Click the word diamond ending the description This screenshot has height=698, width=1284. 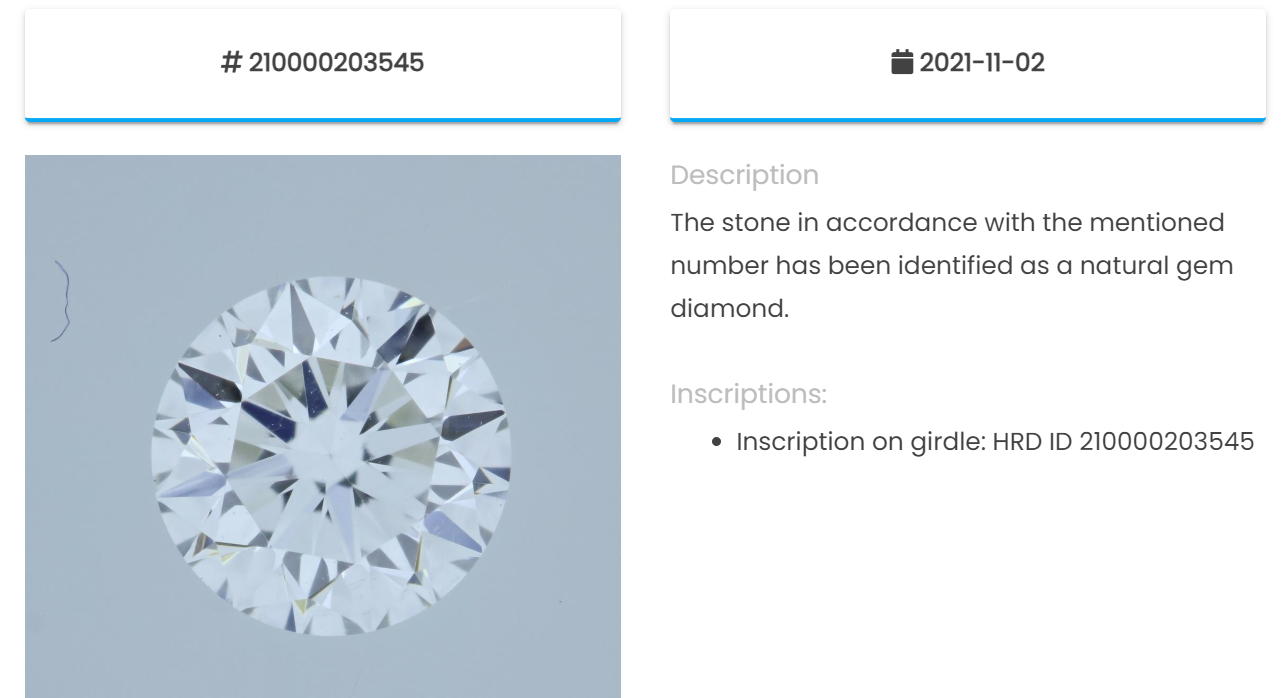pyautogui.click(x=729, y=309)
